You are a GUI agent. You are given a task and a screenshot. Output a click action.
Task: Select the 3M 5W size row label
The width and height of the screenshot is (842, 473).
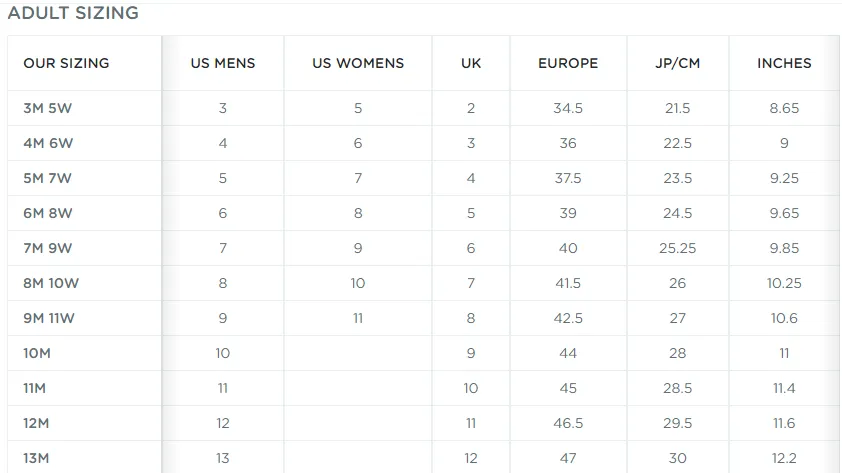click(47, 108)
